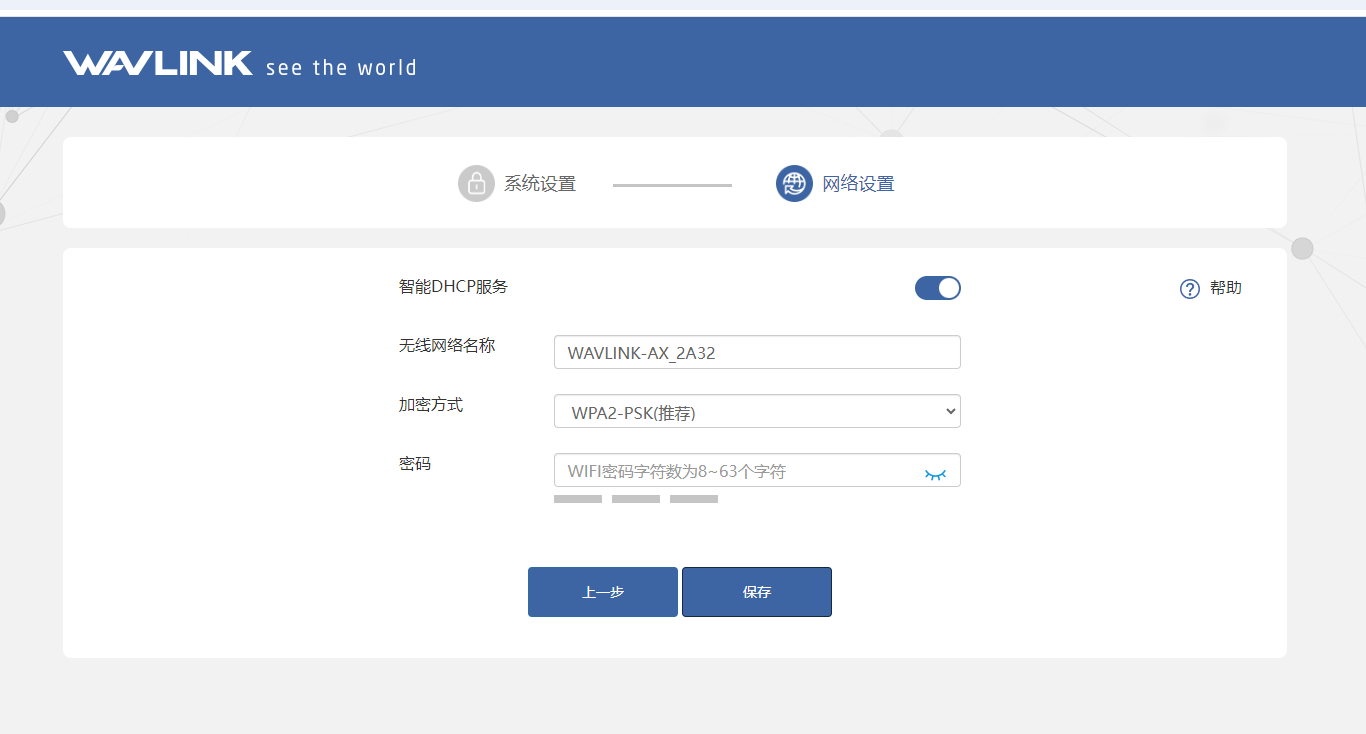Focus the WIFI 密码 input field

coord(735,471)
